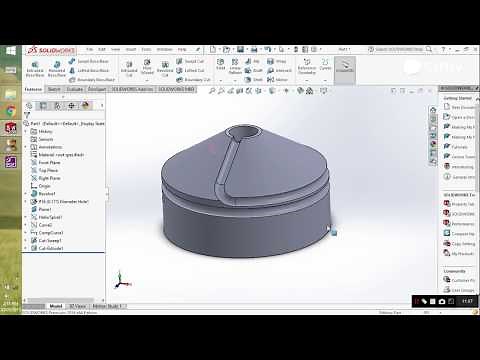Choose the Swept Boss/Base tool
This screenshot has width=480, height=360.
[x=89, y=61]
